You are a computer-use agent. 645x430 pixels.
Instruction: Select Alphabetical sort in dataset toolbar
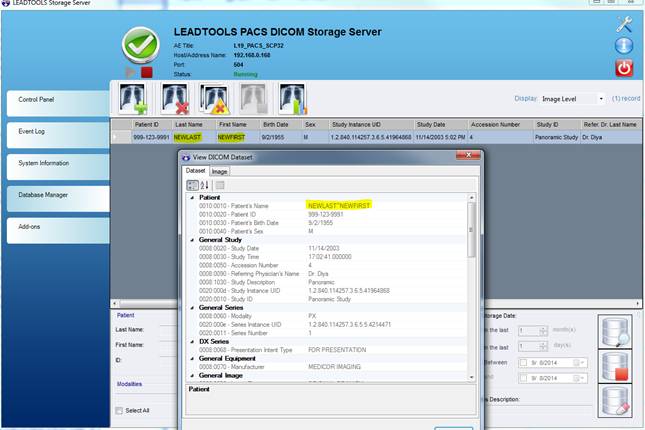pos(204,185)
